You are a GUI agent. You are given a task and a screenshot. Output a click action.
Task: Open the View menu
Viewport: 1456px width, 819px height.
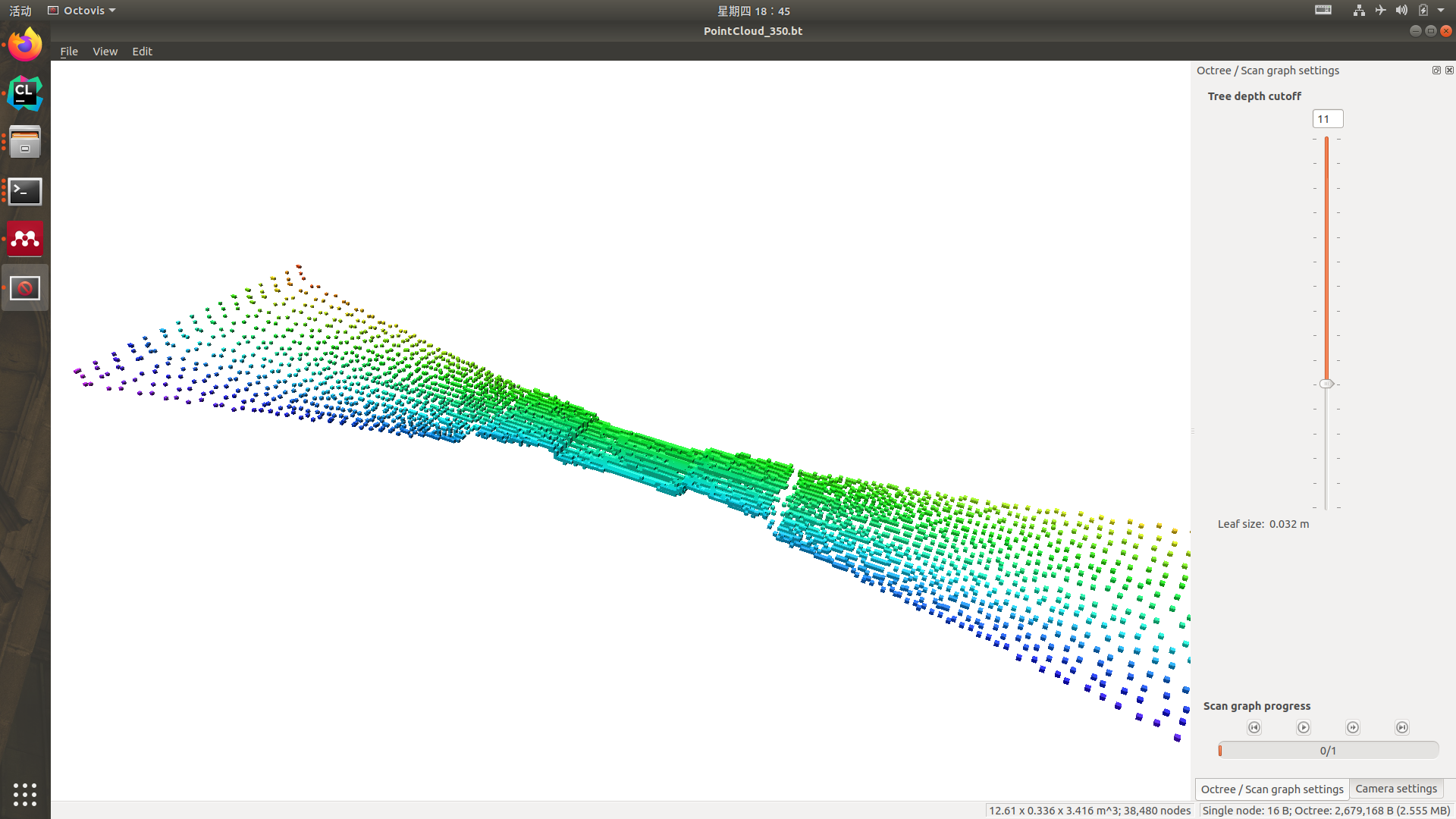pos(105,52)
